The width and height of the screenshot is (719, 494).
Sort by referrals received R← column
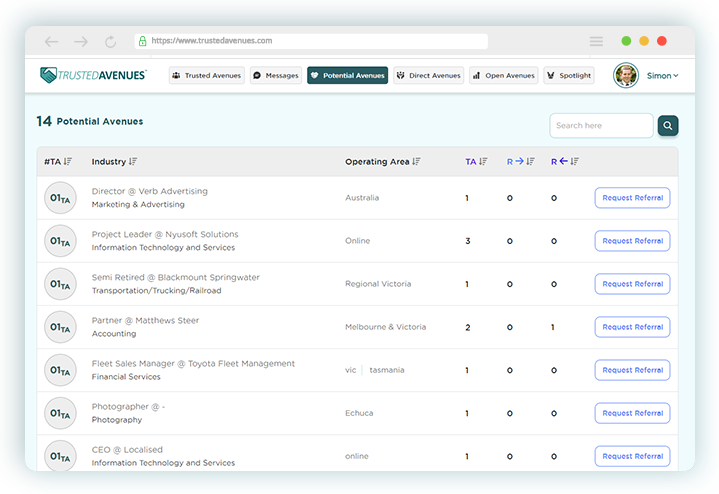(x=575, y=161)
